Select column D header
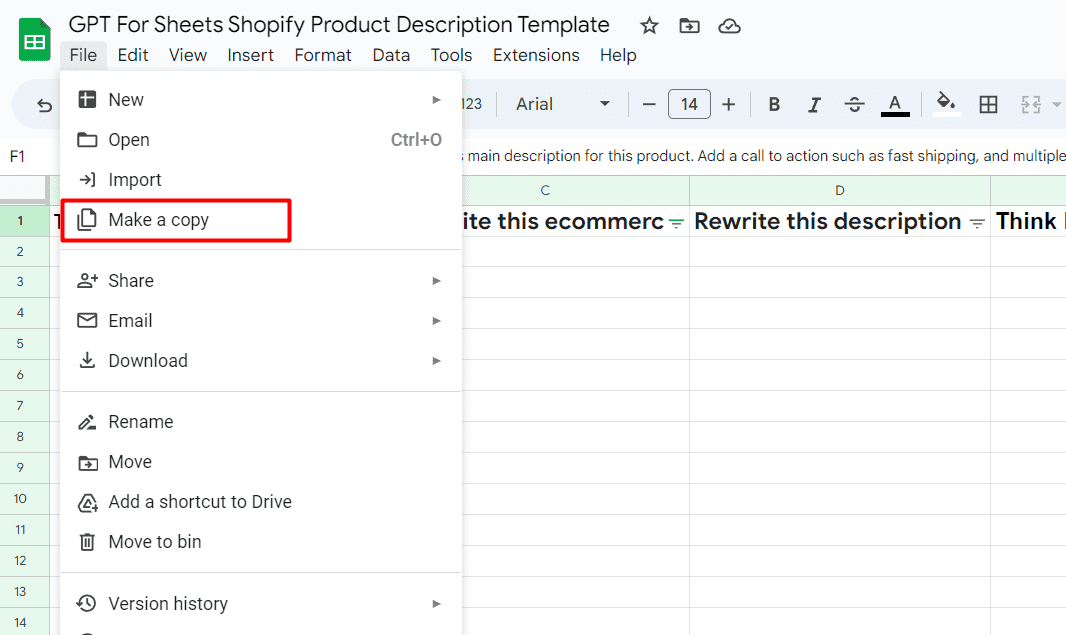This screenshot has height=635, width=1066. (840, 191)
